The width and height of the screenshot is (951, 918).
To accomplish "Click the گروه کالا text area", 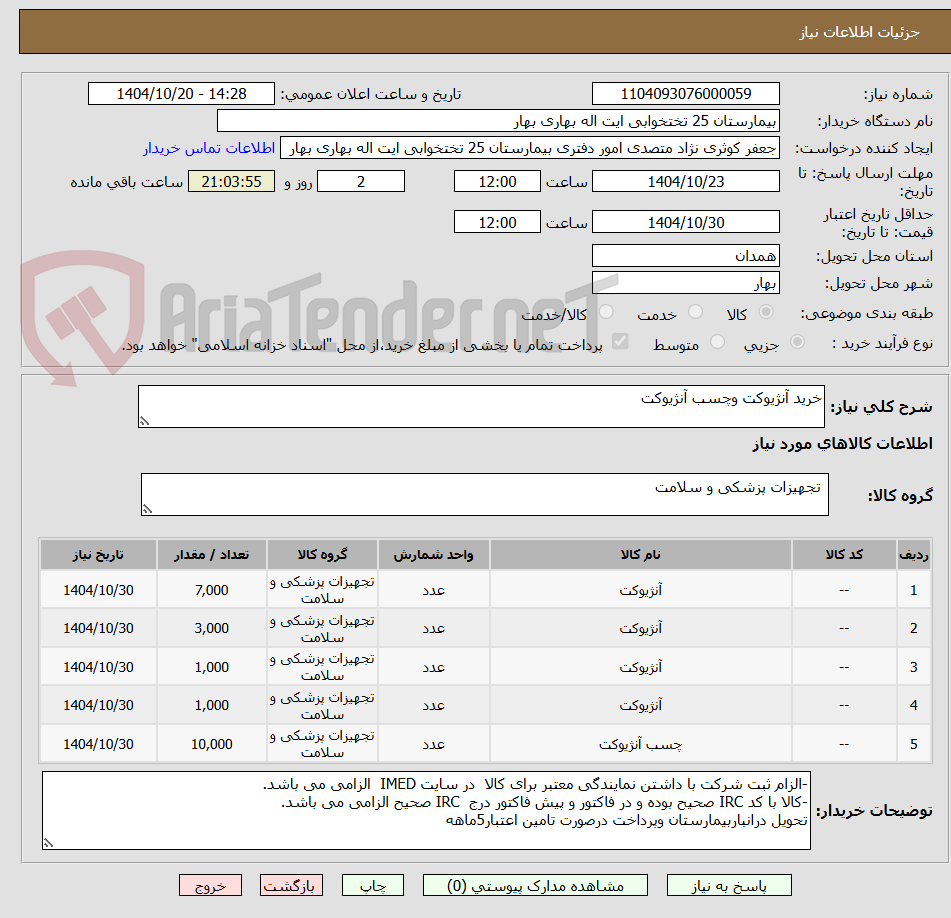I will pos(485,495).
